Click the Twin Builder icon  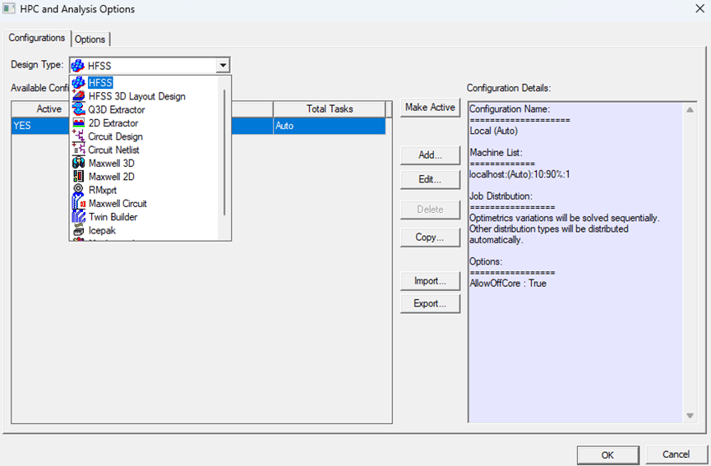click(x=78, y=217)
